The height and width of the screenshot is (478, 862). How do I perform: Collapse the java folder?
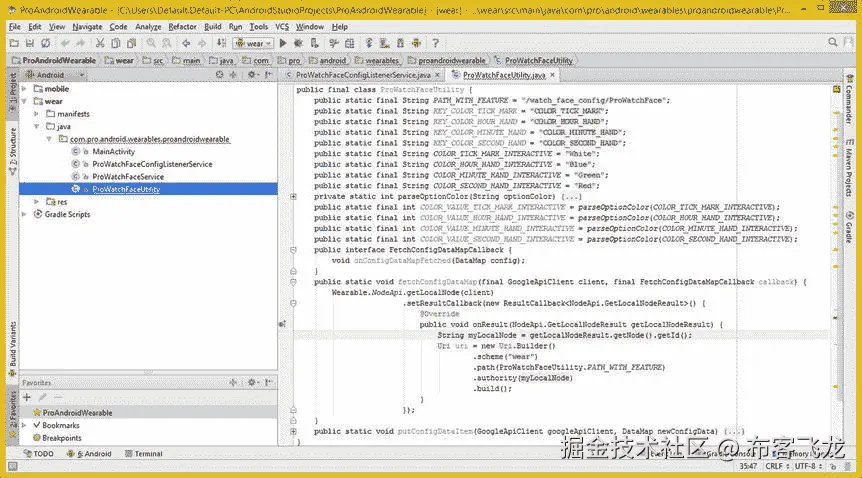(x=37, y=127)
